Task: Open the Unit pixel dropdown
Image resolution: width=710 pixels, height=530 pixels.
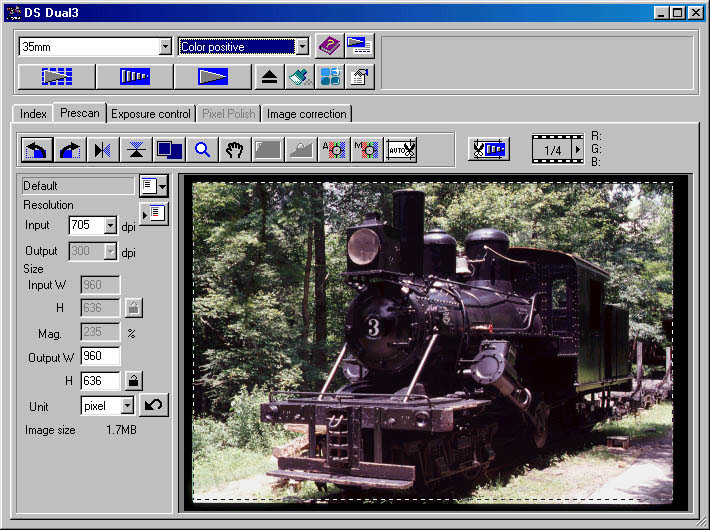Action: 127,406
